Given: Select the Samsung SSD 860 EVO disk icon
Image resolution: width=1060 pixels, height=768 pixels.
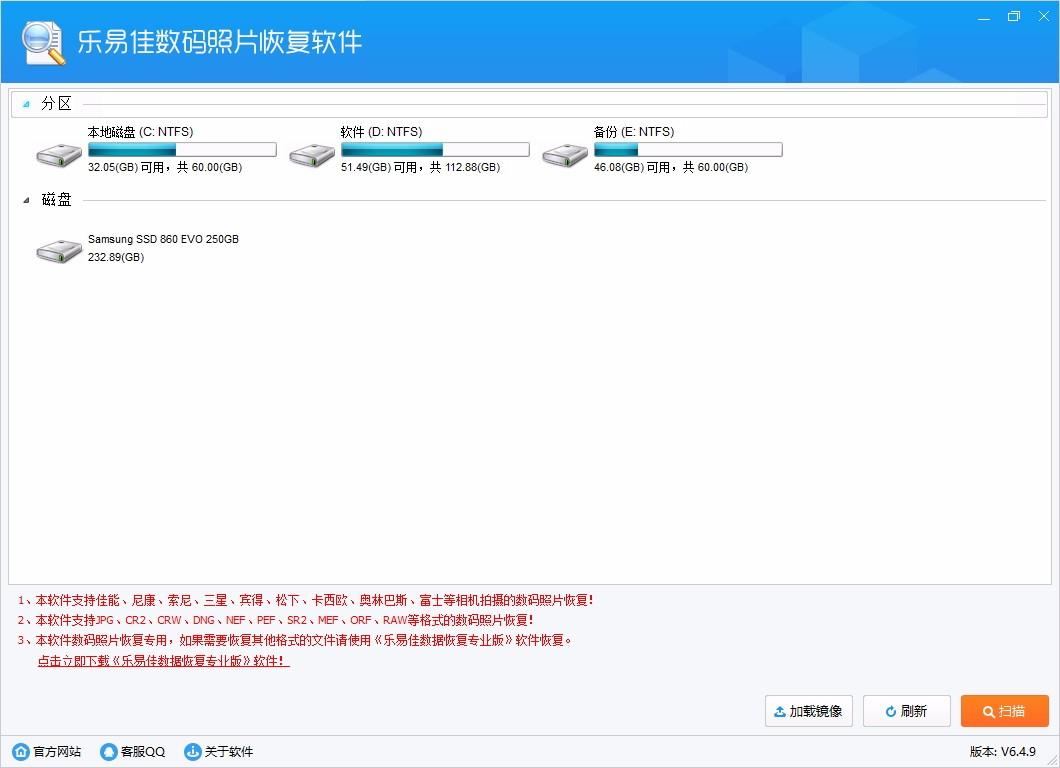Looking at the screenshot, I should tap(59, 251).
